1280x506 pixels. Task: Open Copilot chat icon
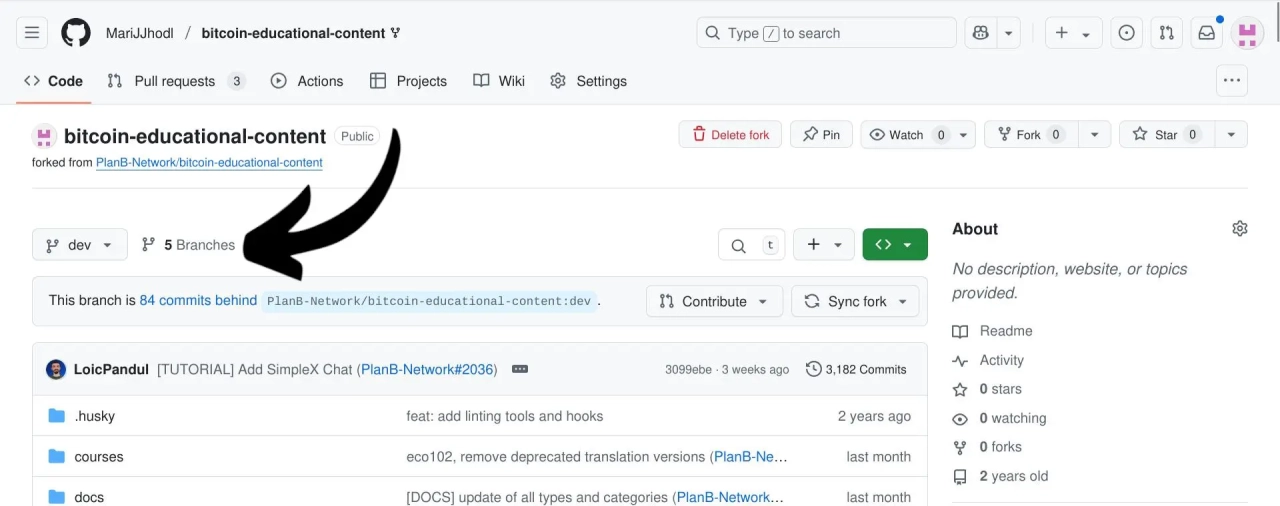pyautogui.click(x=980, y=33)
